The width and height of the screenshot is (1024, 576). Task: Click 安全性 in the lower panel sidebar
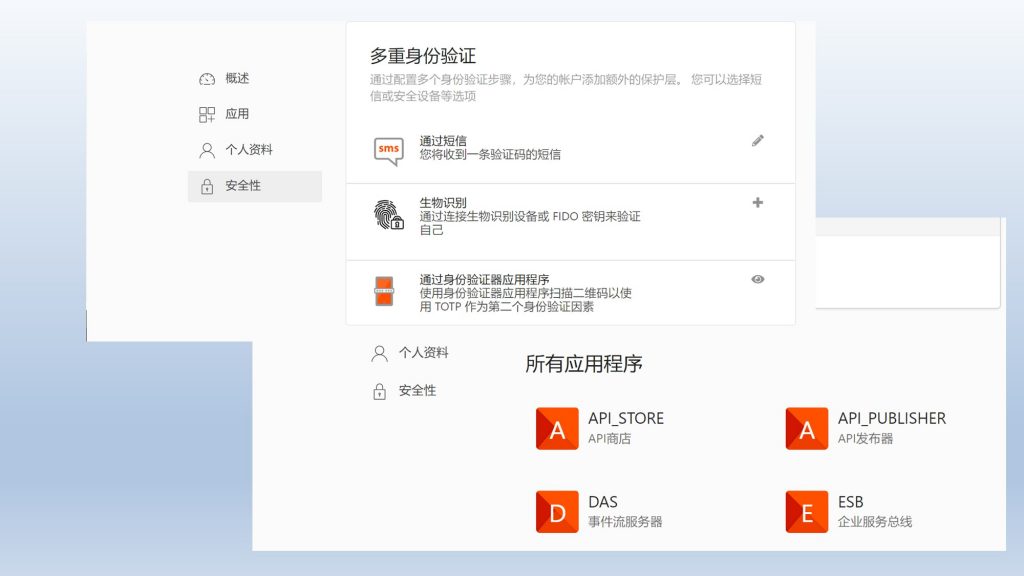click(416, 391)
